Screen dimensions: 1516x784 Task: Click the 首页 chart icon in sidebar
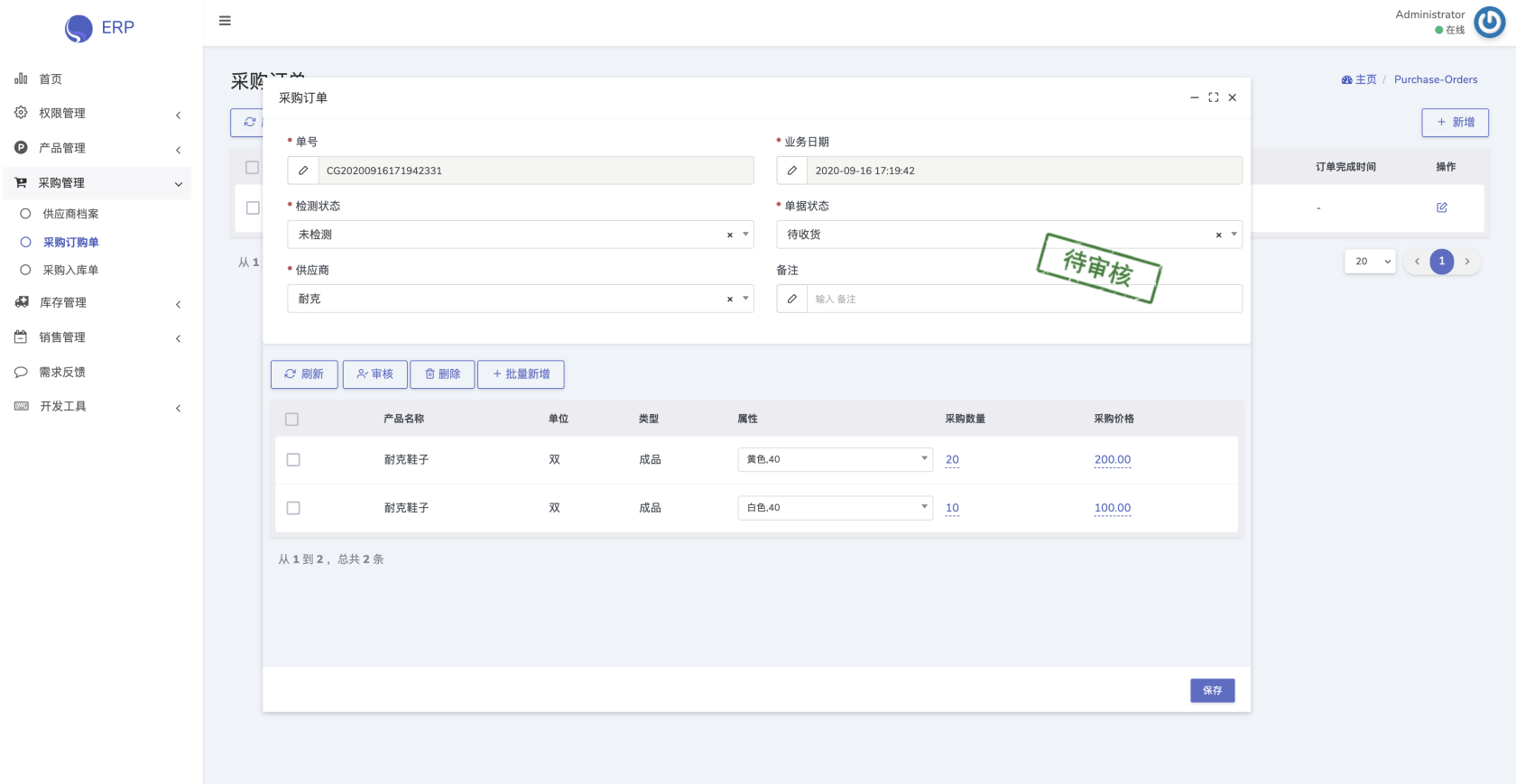[x=21, y=78]
